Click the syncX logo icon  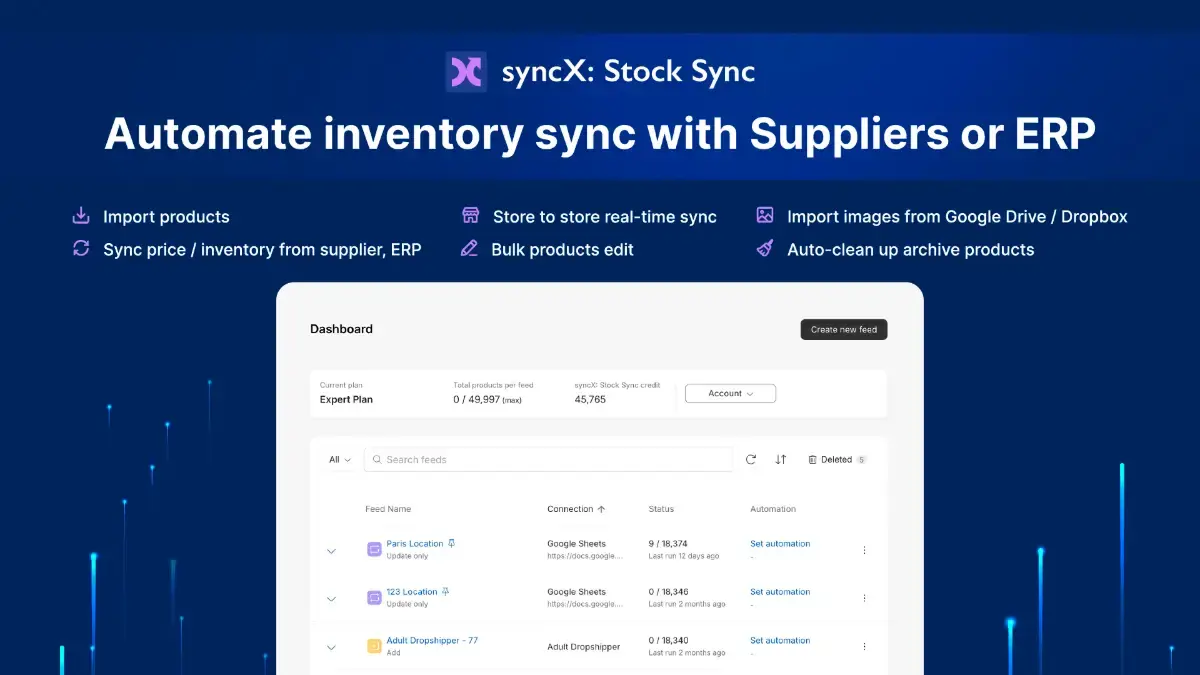(x=466, y=72)
